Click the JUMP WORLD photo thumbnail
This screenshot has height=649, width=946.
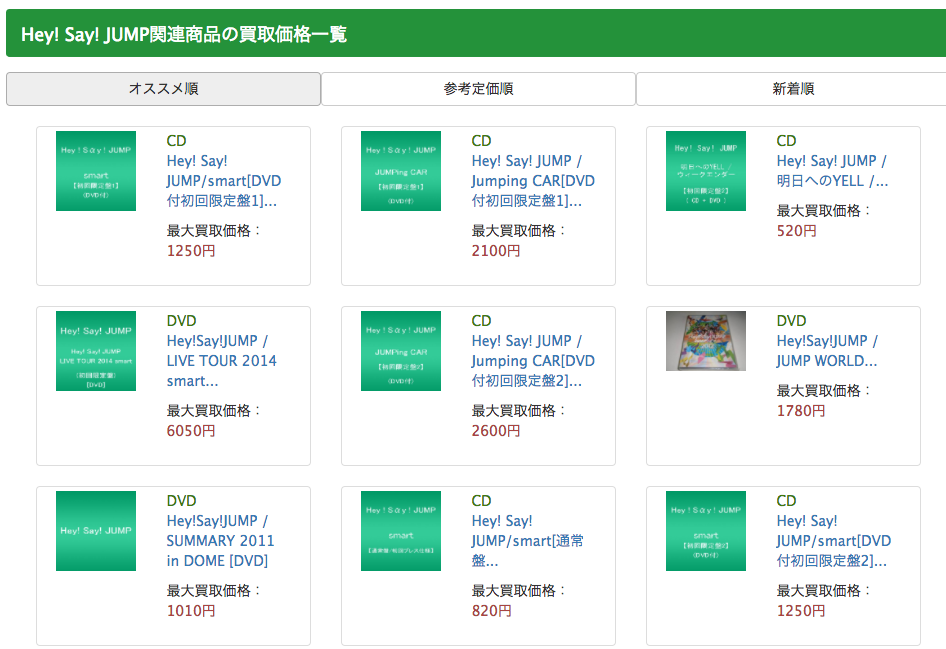pyautogui.click(x=706, y=341)
